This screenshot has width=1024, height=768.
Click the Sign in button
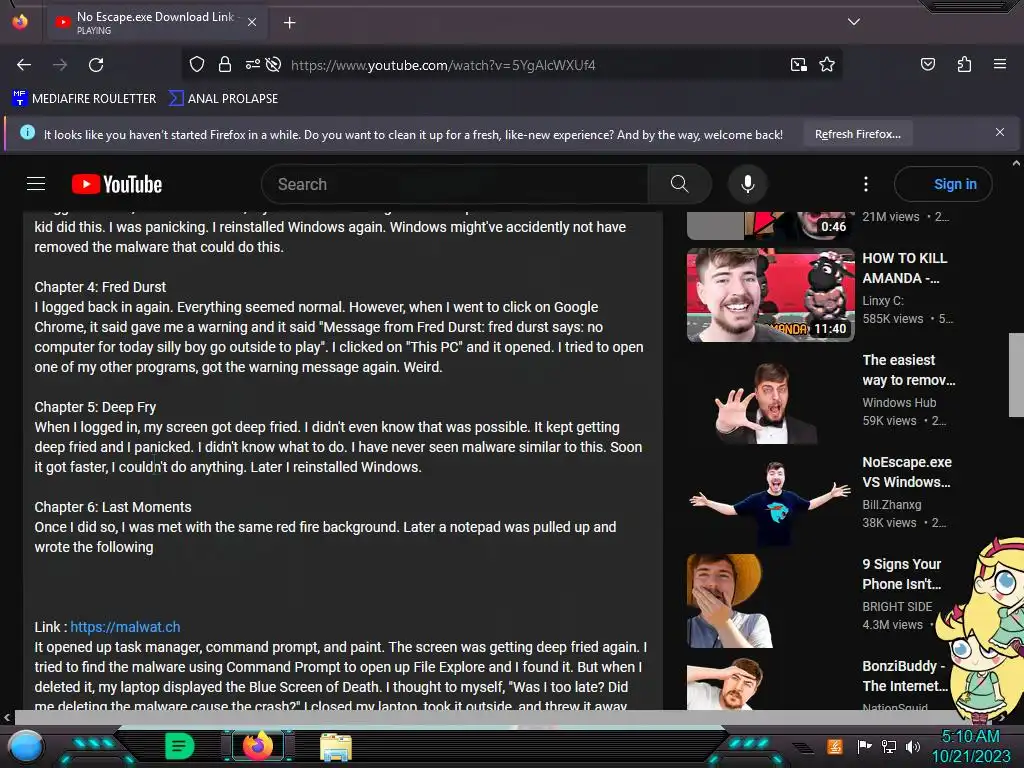(943, 184)
